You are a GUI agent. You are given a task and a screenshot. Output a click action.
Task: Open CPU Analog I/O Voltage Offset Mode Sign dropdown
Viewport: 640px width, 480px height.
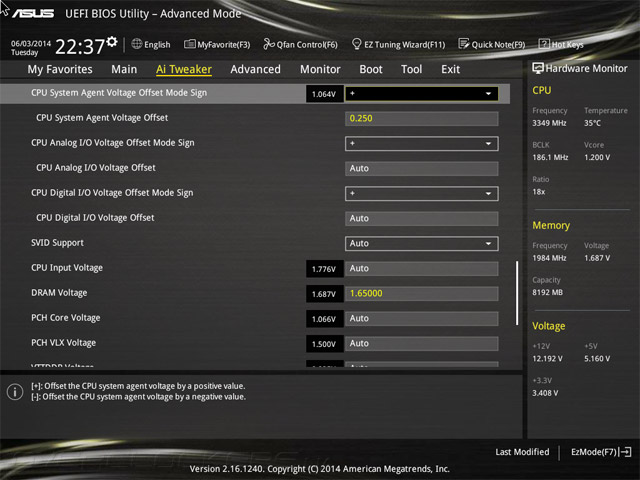422,144
